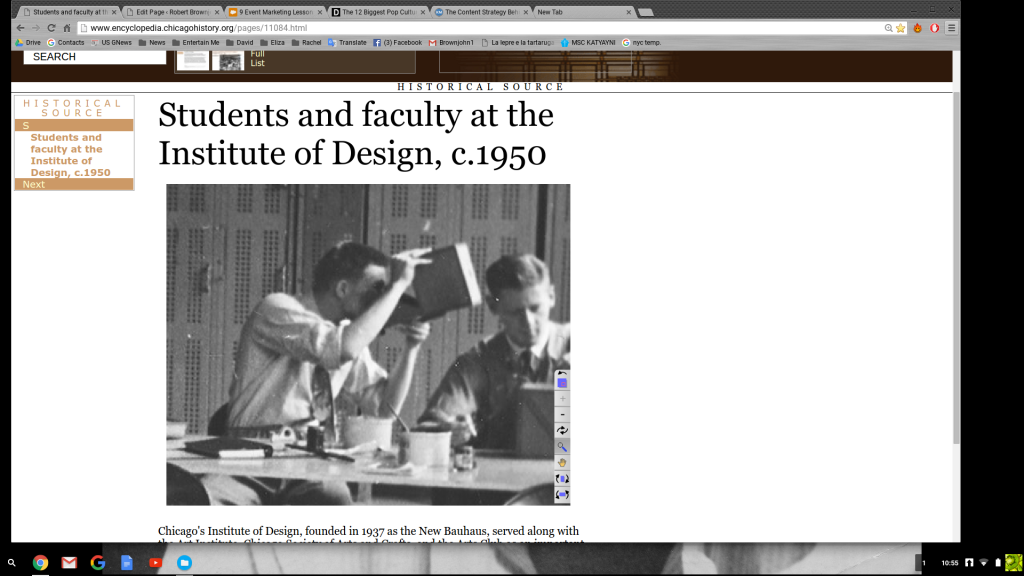Screen dimensions: 1024x576
Task: Go back with the browser back arrow
Action: [20, 28]
